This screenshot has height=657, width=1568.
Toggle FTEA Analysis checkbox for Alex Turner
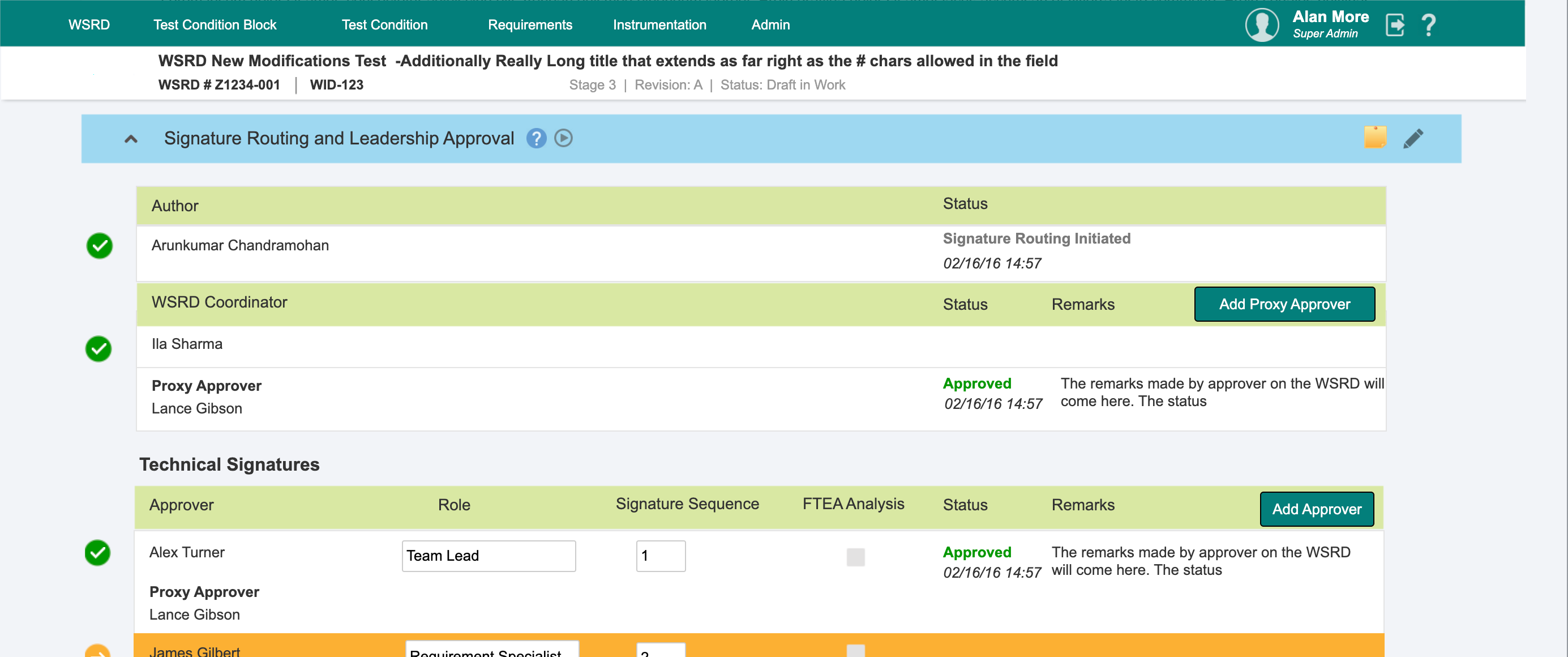855,557
